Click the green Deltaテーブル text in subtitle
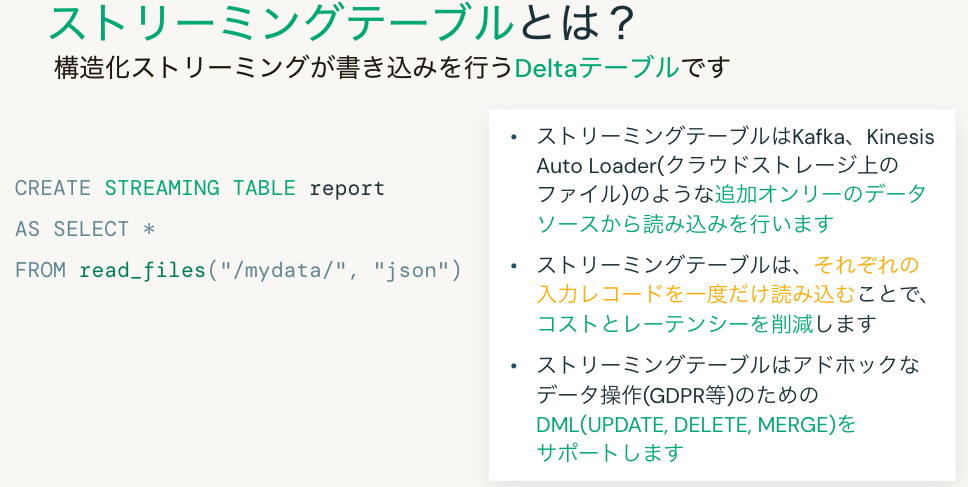Image resolution: width=968 pixels, height=487 pixels. pos(597,68)
